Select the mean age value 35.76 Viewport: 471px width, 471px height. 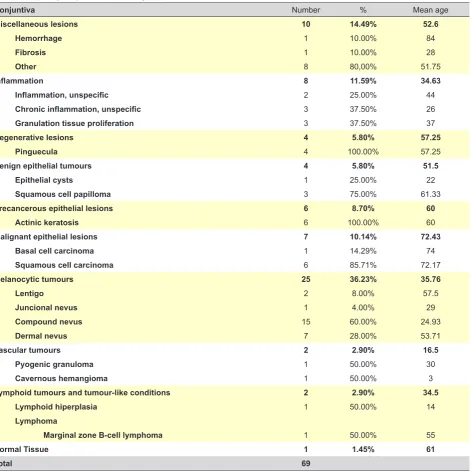[430, 279]
